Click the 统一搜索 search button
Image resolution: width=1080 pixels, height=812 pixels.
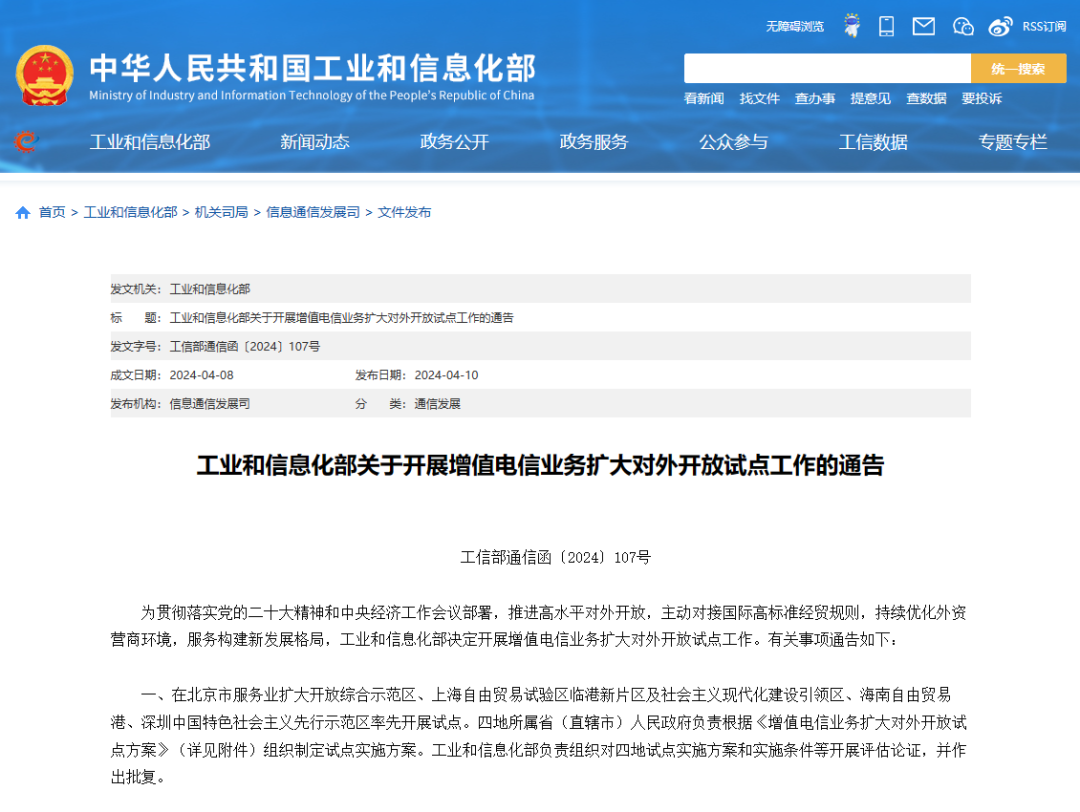coord(1018,68)
